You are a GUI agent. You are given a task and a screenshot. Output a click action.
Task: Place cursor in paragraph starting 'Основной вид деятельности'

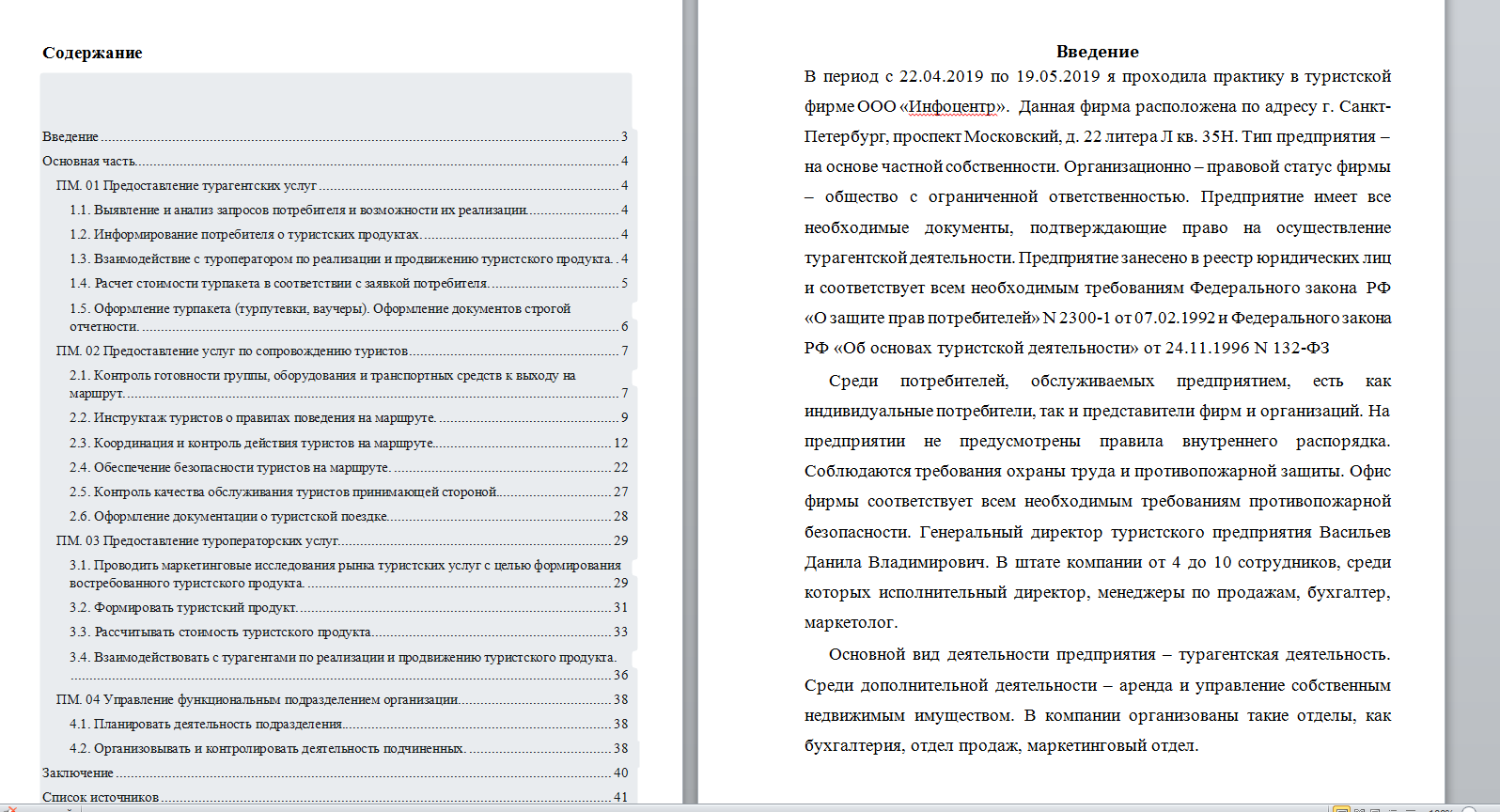[1098, 700]
